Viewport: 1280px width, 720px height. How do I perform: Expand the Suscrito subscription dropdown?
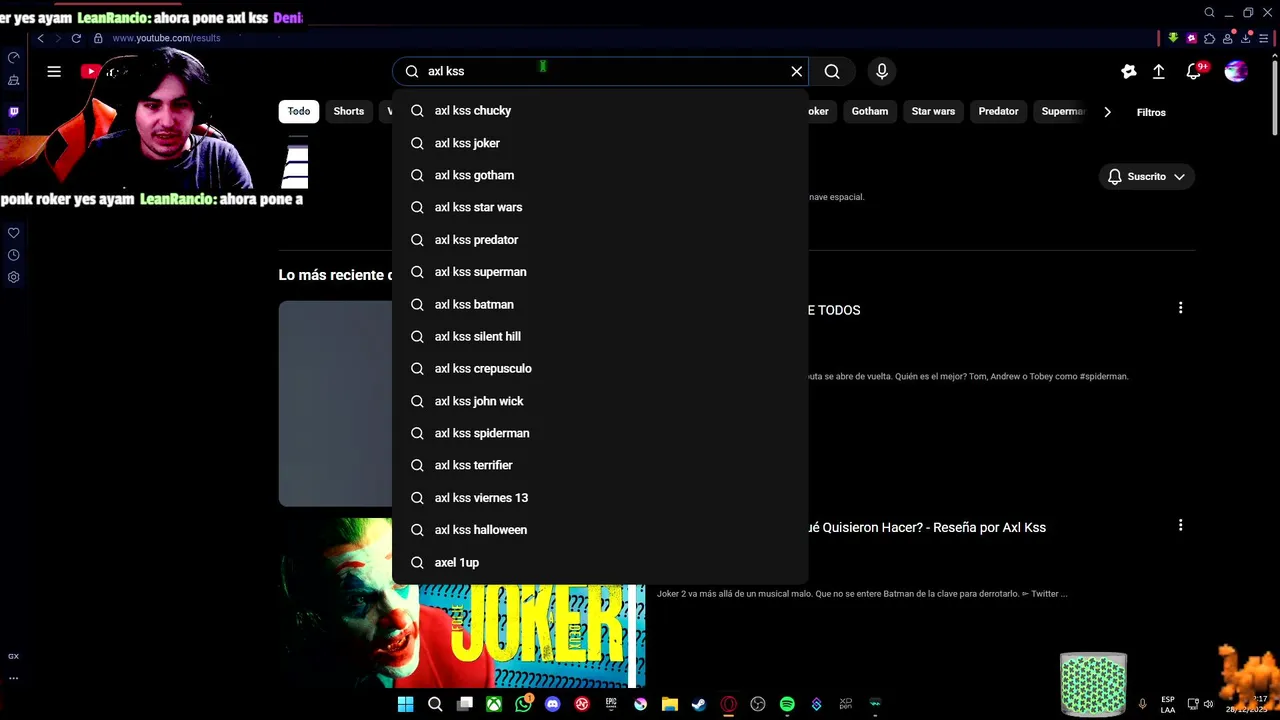(1147, 176)
